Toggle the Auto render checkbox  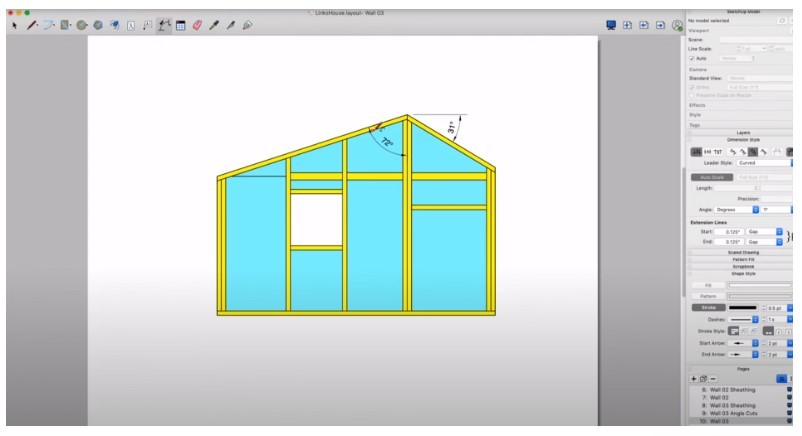(692, 59)
